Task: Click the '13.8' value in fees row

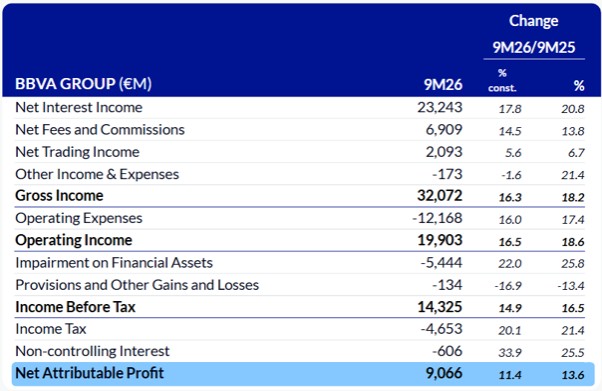Action: [x=573, y=131]
